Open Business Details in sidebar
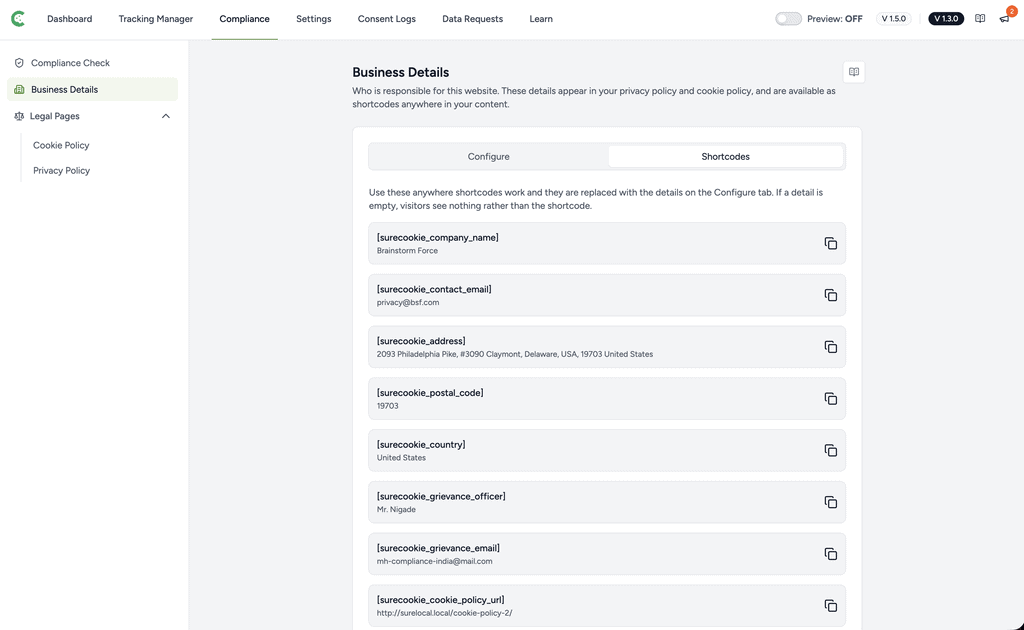 coord(92,89)
